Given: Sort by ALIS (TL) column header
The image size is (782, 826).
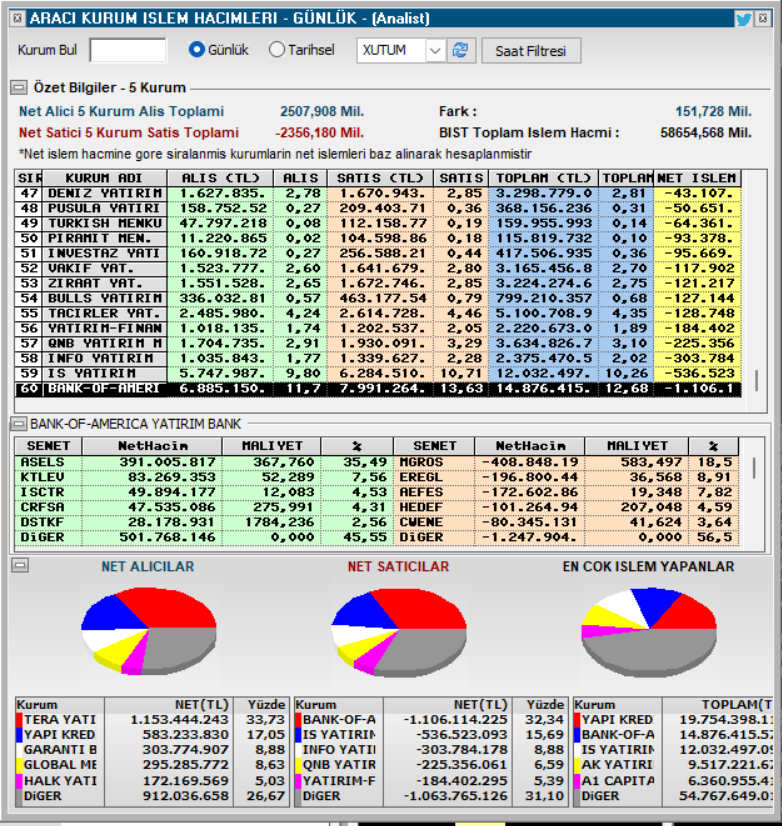Looking at the screenshot, I should click(x=220, y=178).
